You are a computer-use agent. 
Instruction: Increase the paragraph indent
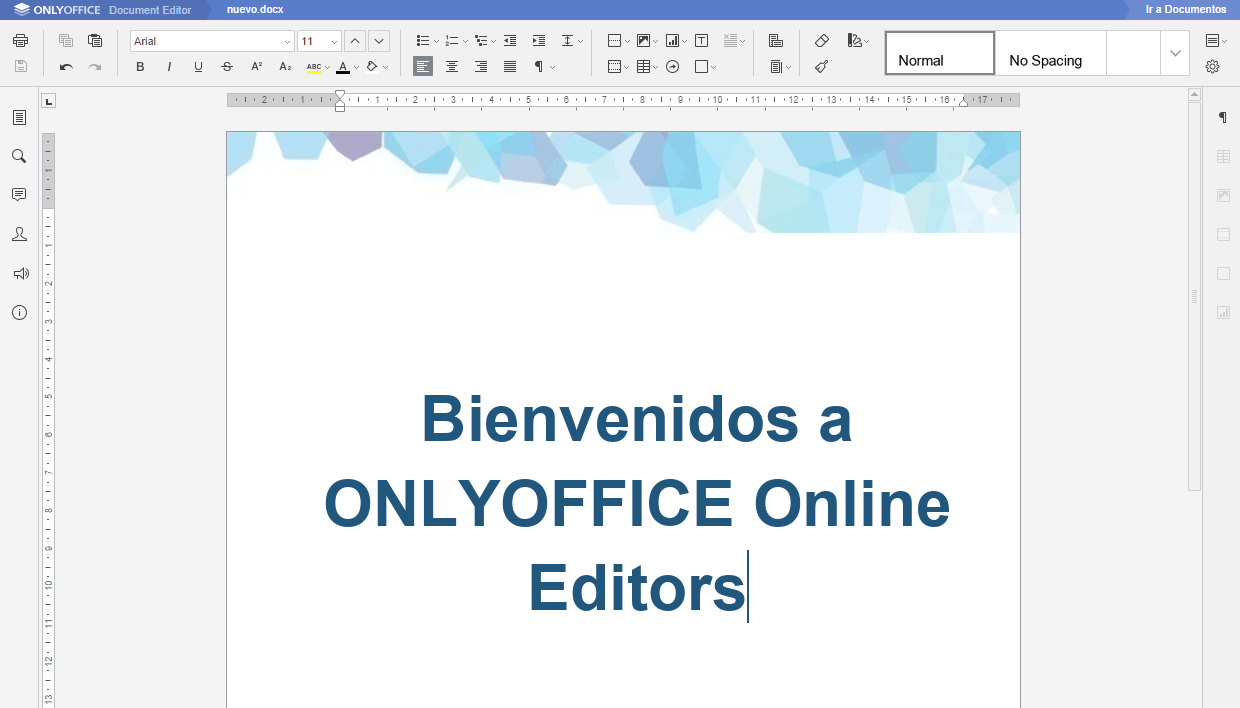click(x=539, y=41)
